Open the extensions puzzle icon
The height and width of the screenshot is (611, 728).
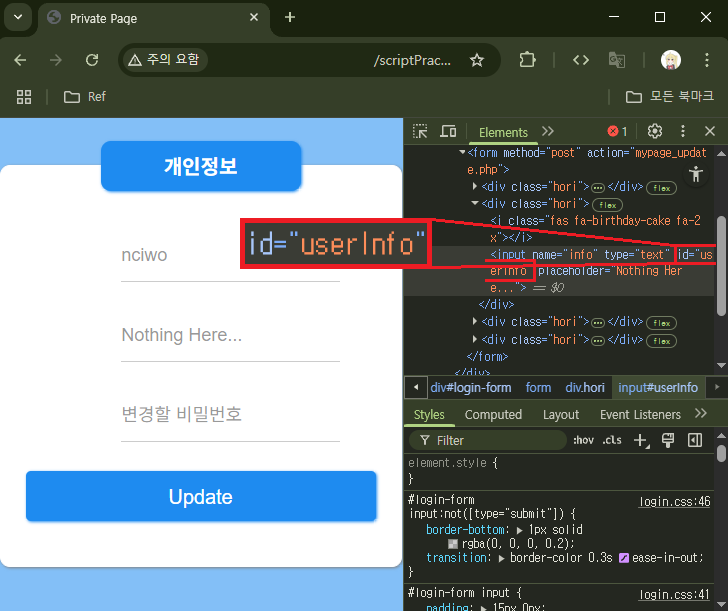point(527,60)
